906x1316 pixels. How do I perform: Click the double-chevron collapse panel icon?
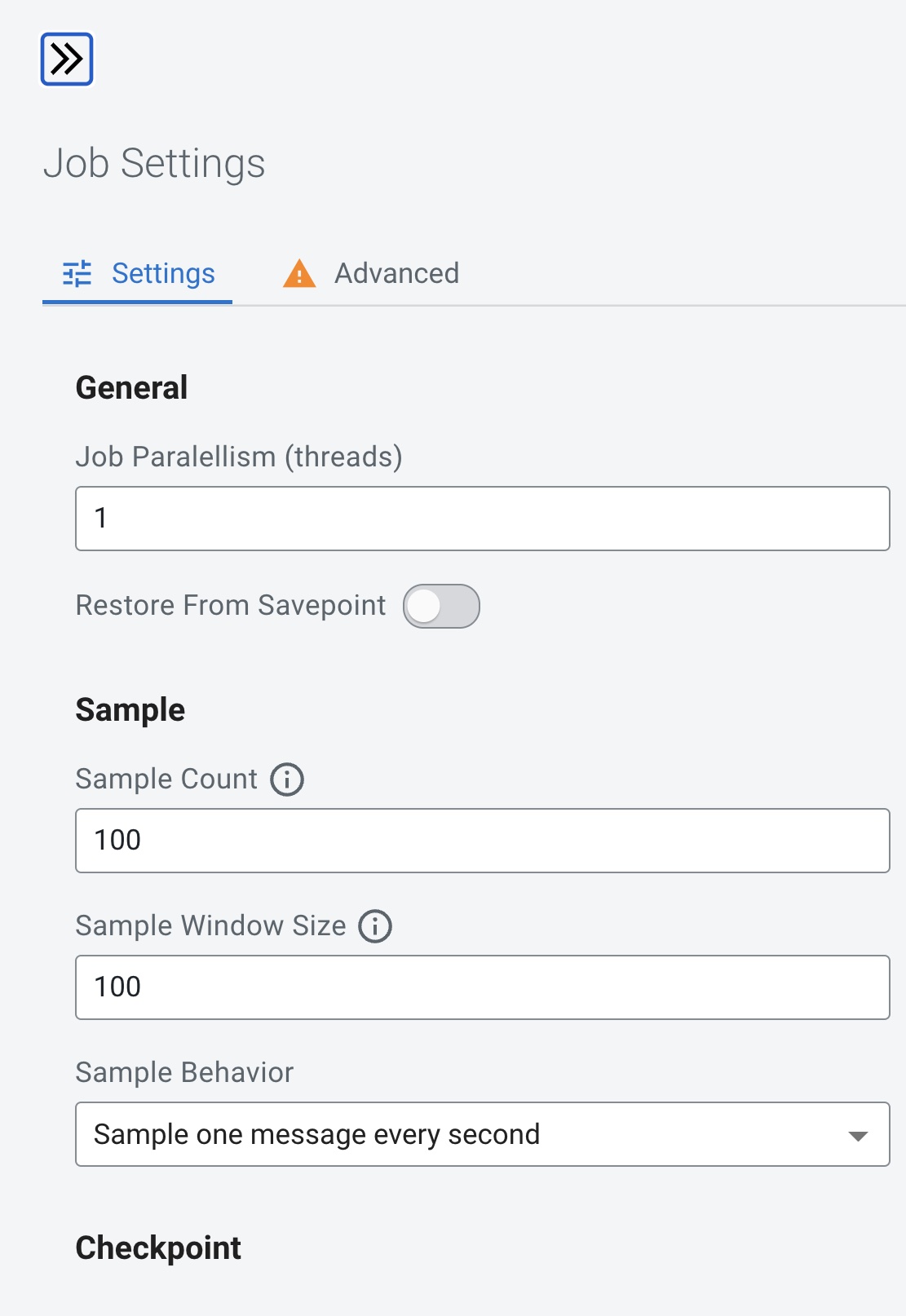(67, 59)
